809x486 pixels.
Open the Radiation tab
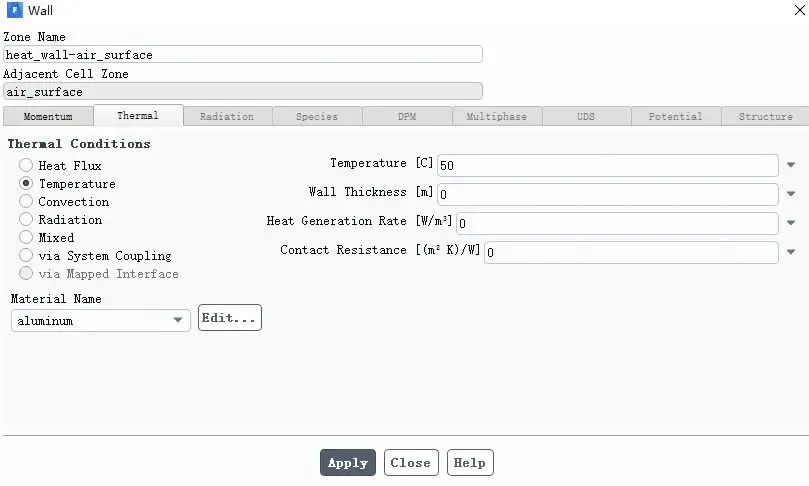[x=227, y=117]
